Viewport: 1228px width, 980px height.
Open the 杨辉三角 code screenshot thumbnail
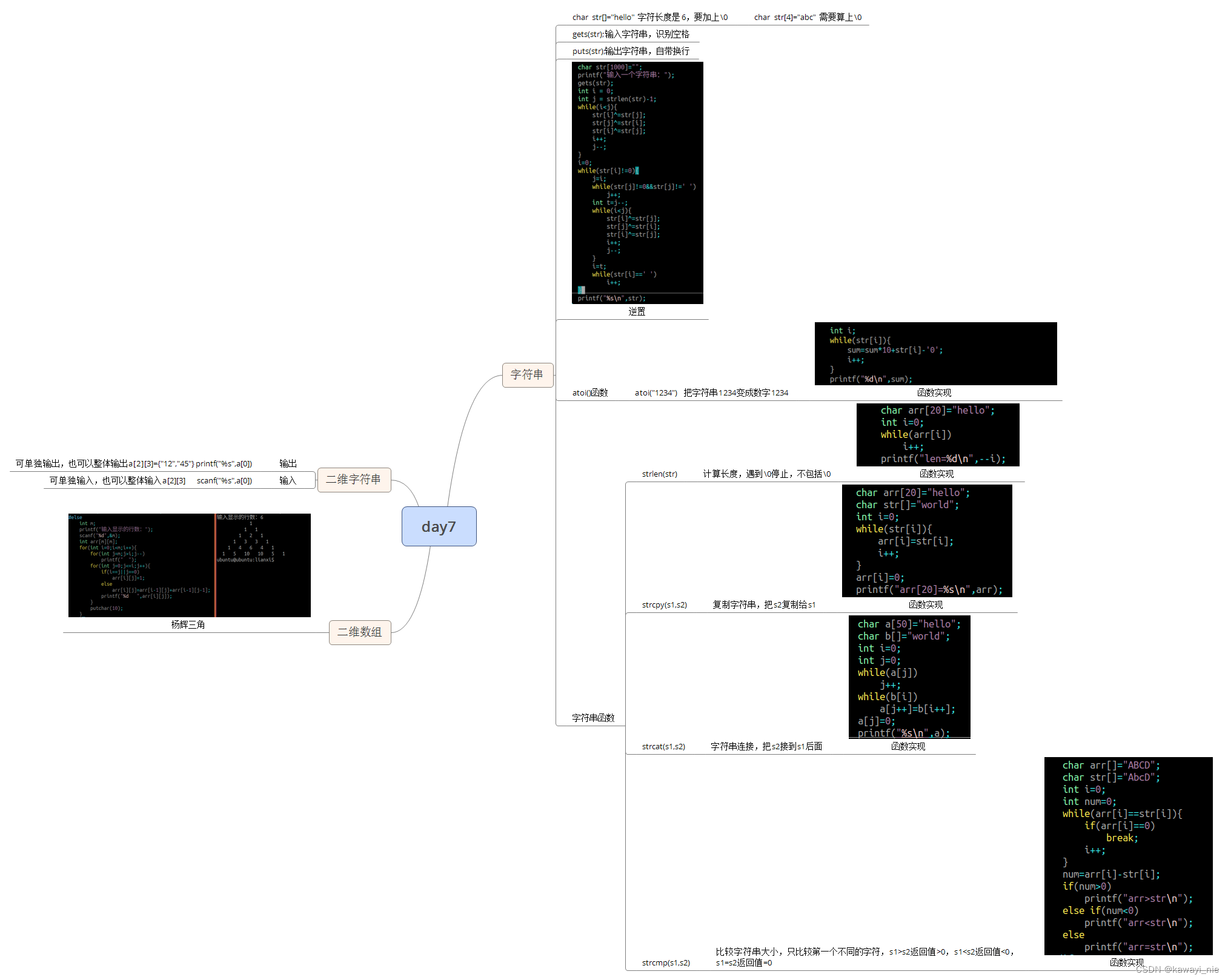(x=189, y=565)
